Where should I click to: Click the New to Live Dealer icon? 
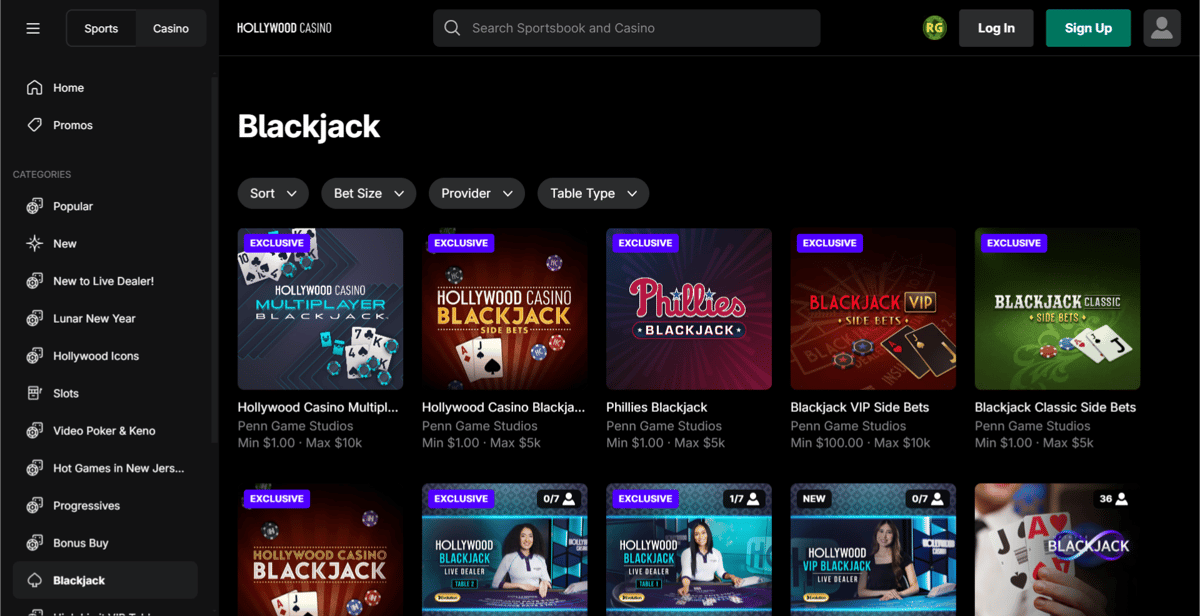35,281
